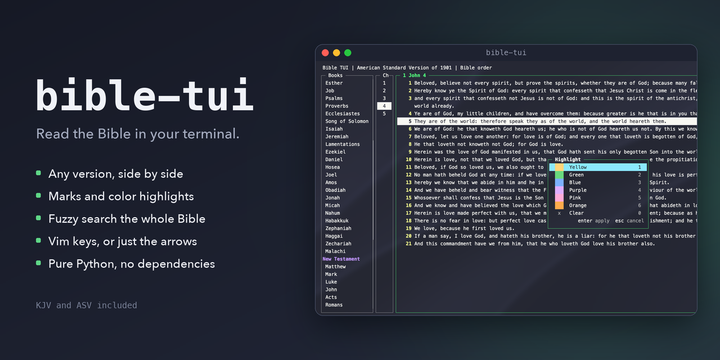Click 'American Standard Version of 1901' in header
The height and width of the screenshot is (360, 720).
(404, 68)
